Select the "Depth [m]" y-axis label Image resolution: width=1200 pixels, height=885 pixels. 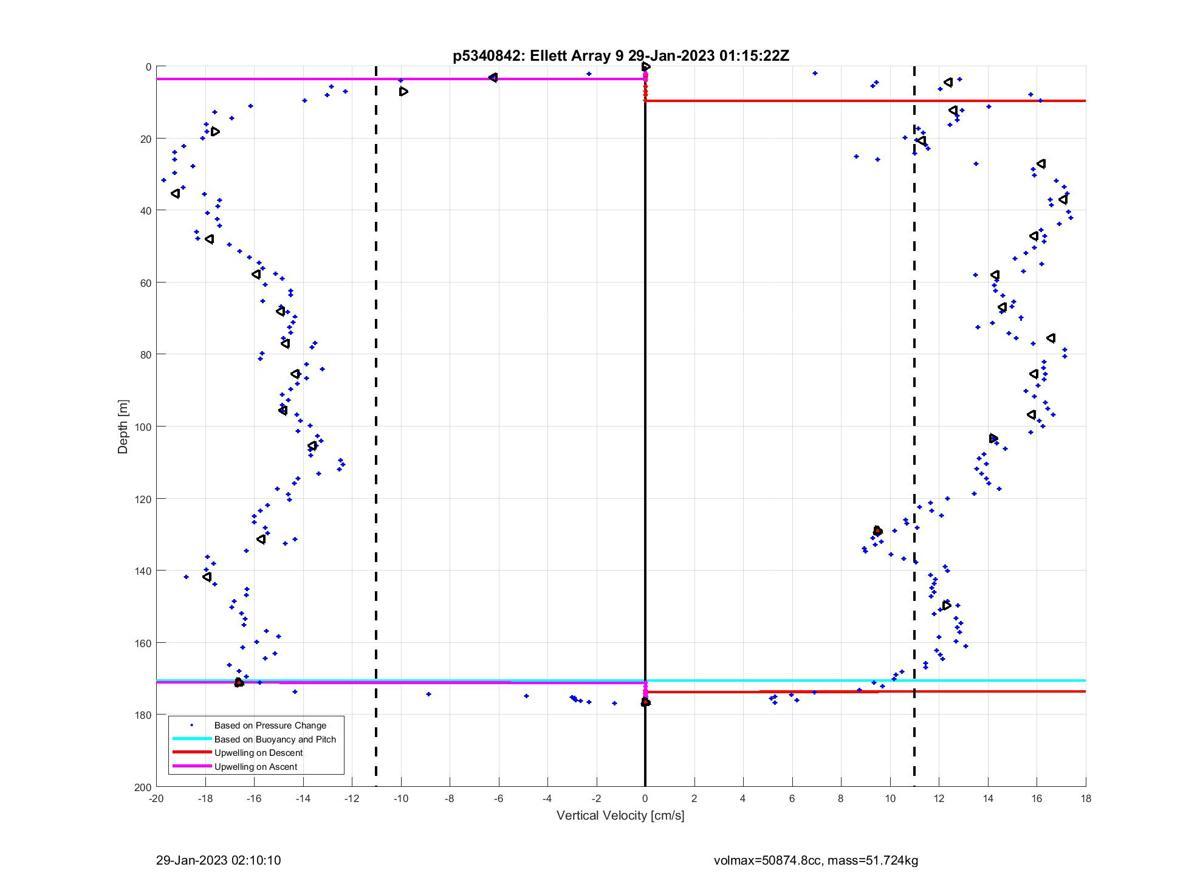(124, 427)
